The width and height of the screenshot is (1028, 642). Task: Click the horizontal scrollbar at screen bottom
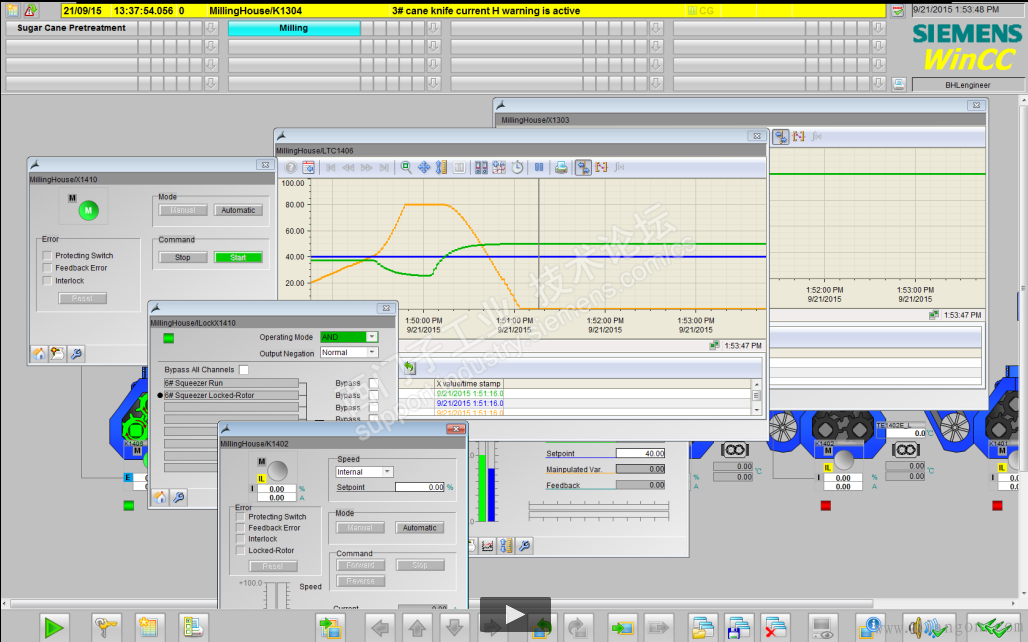click(441, 603)
